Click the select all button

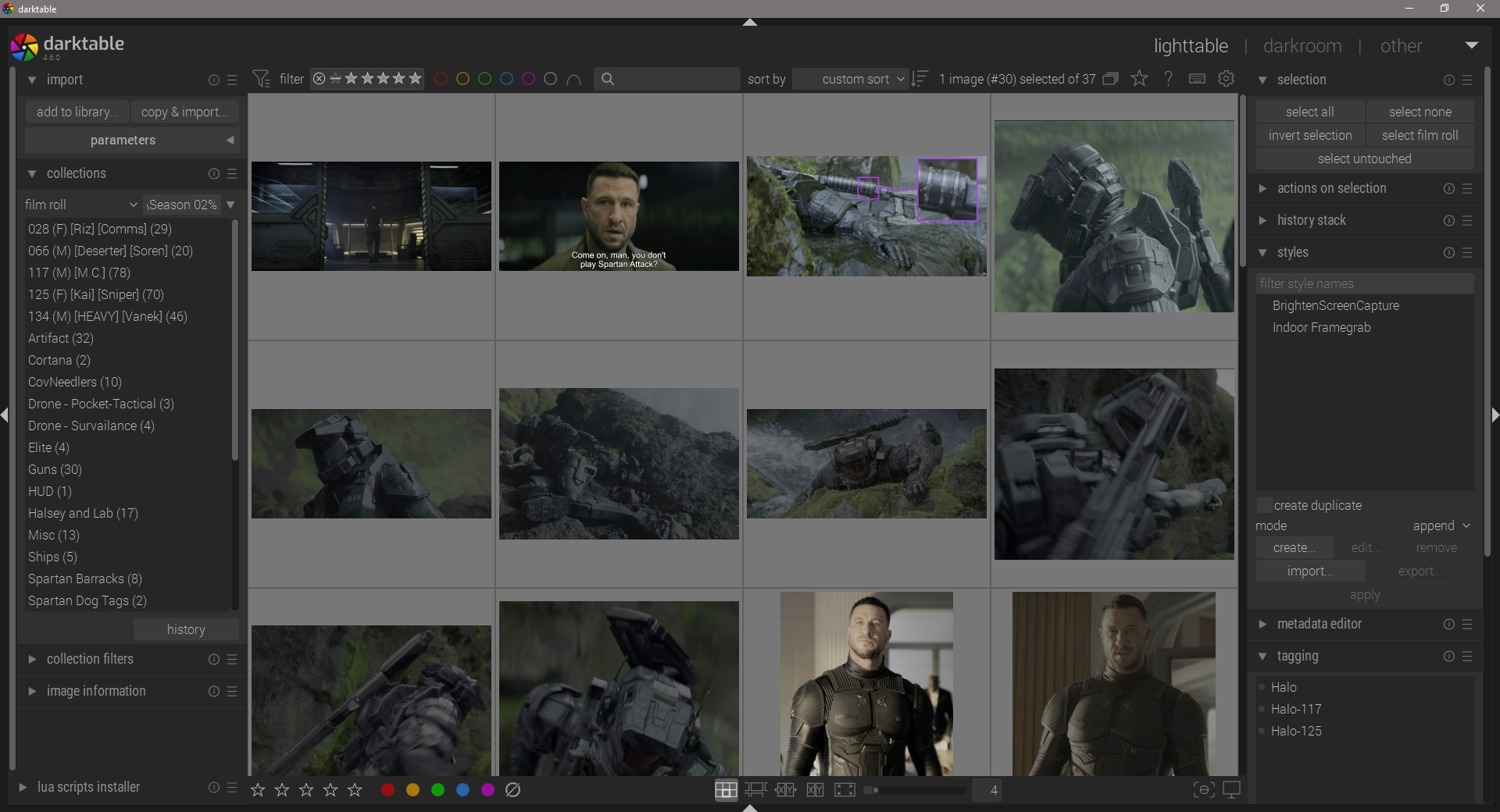[1309, 112]
